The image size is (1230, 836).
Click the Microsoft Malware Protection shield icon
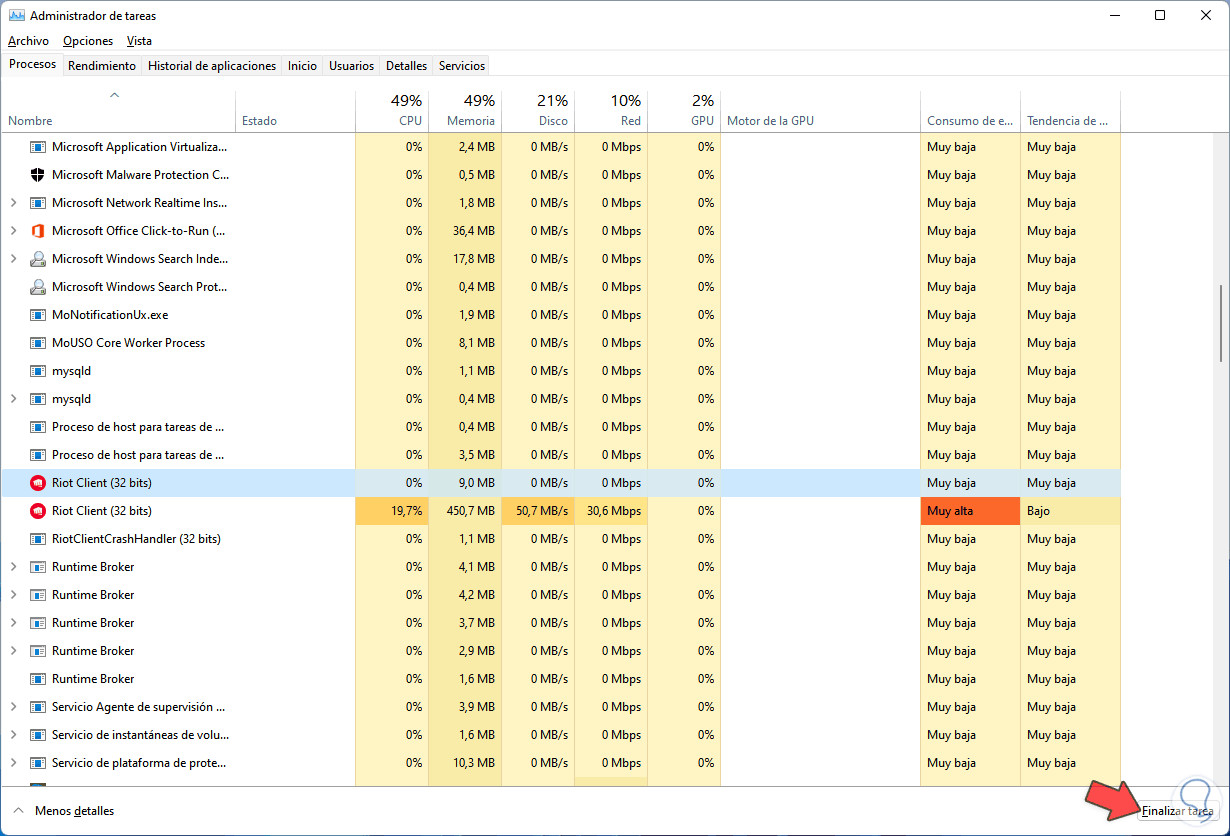tap(38, 175)
